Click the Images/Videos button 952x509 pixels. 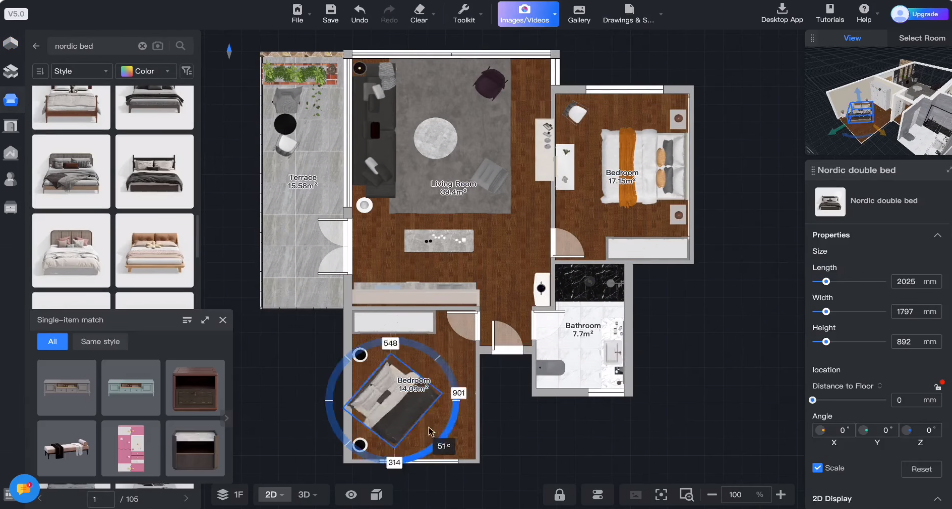coord(524,13)
